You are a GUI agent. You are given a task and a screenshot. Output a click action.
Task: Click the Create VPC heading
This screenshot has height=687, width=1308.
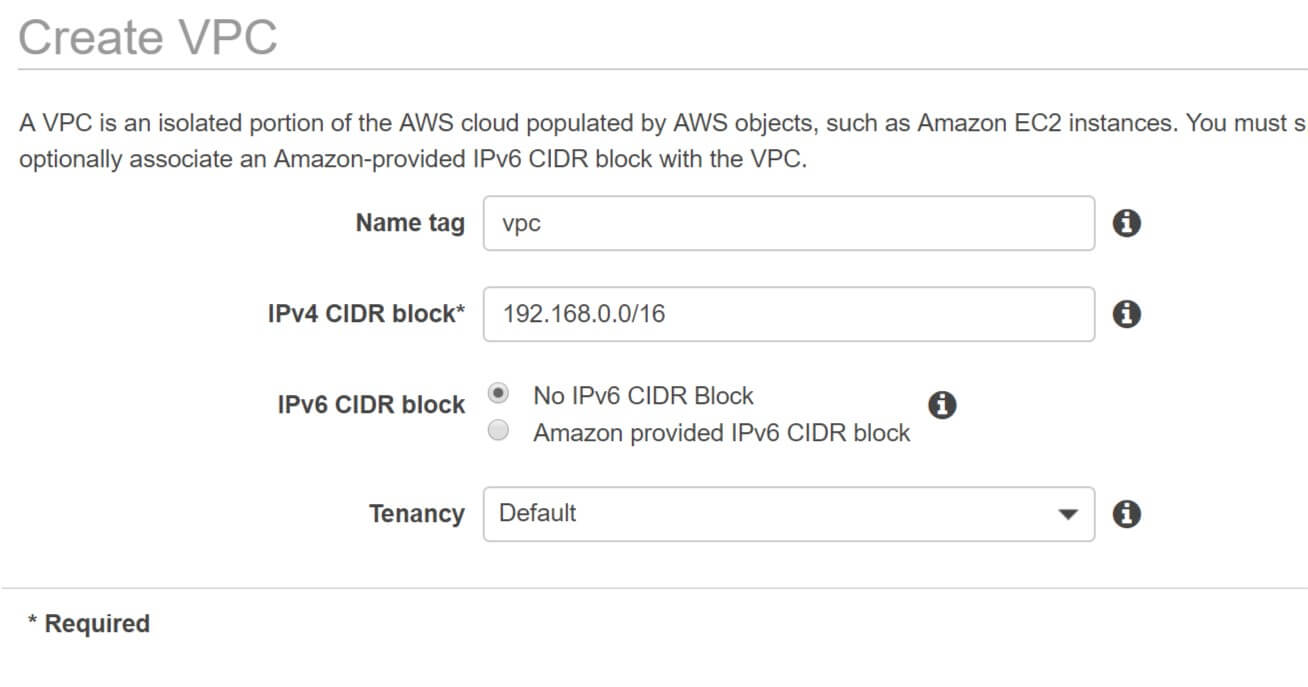click(148, 38)
